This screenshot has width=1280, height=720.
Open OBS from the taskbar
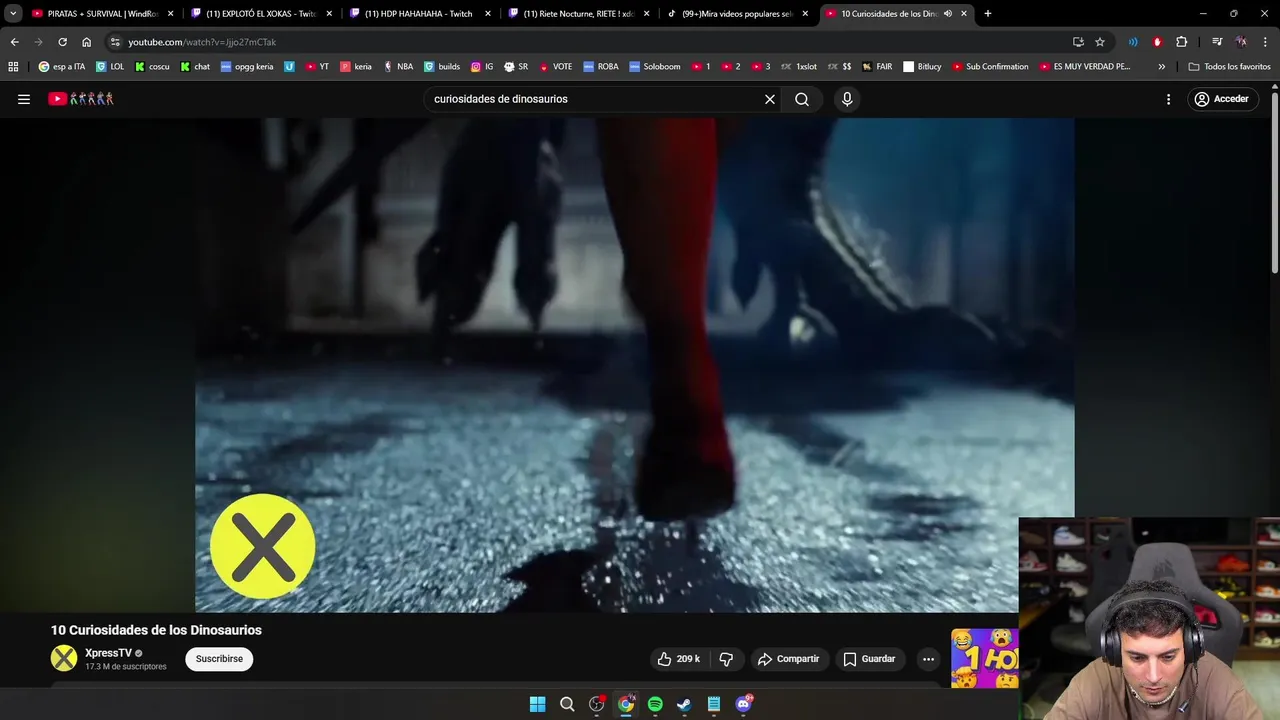pos(597,704)
